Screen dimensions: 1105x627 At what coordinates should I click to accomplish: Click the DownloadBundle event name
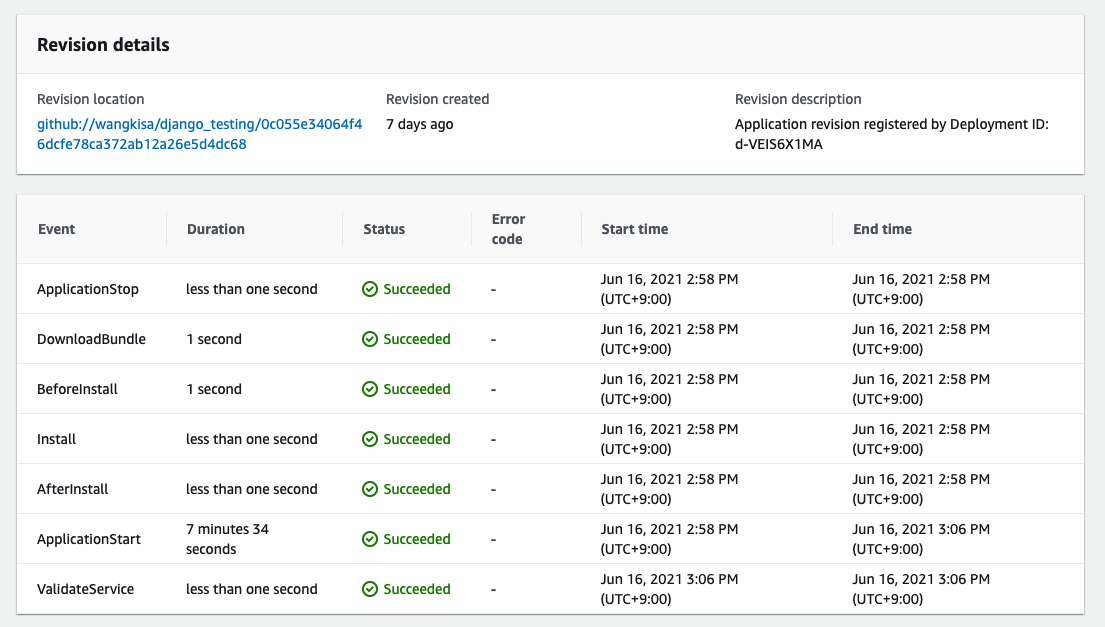pyautogui.click(x=91, y=339)
